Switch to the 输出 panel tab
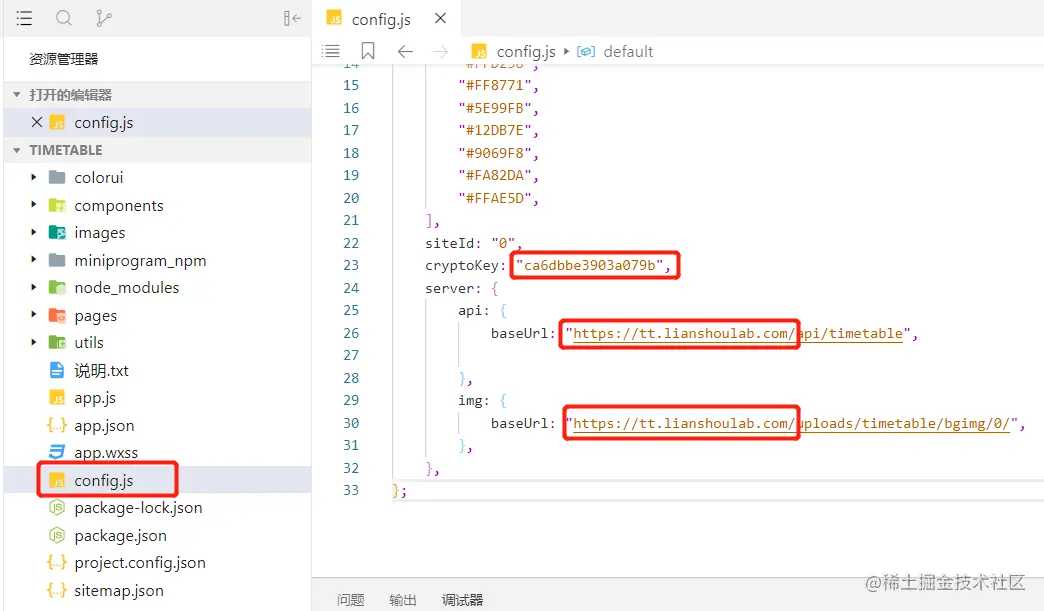The width and height of the screenshot is (1044, 611). (403, 600)
